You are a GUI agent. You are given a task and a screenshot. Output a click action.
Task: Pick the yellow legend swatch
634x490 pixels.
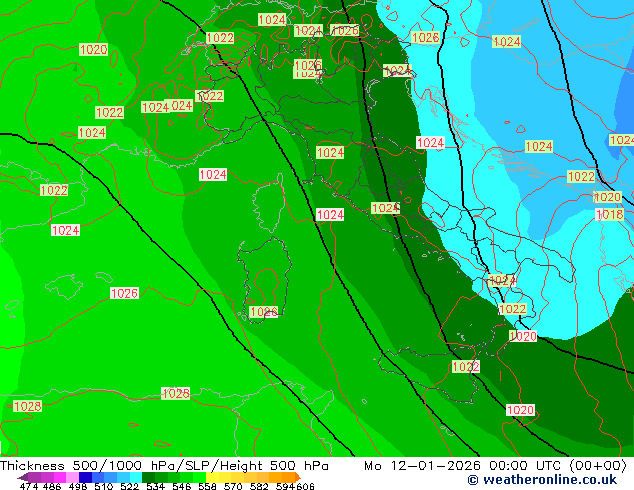point(212,477)
